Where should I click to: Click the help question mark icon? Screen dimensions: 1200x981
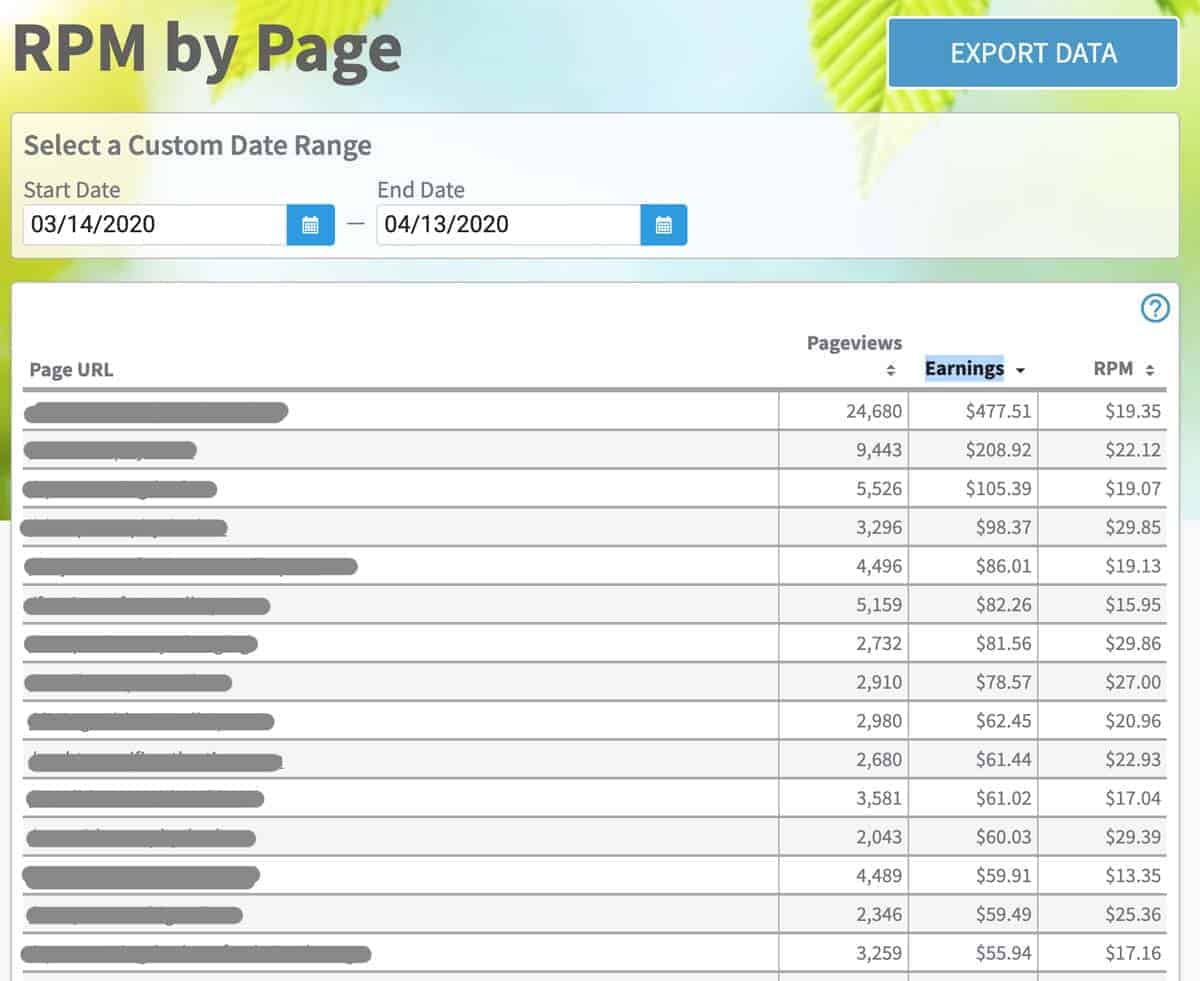coord(1155,309)
